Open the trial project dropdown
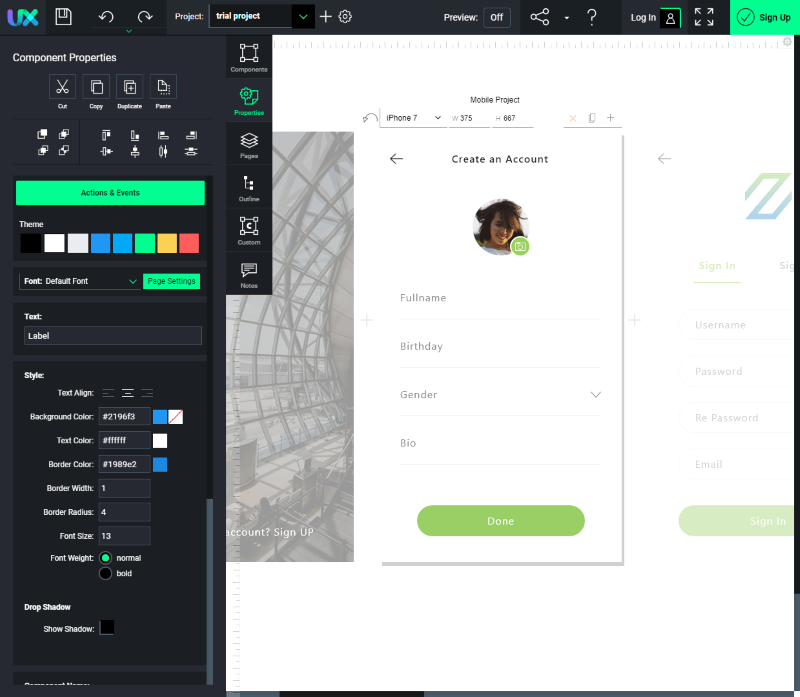The width and height of the screenshot is (800, 697). (x=303, y=17)
